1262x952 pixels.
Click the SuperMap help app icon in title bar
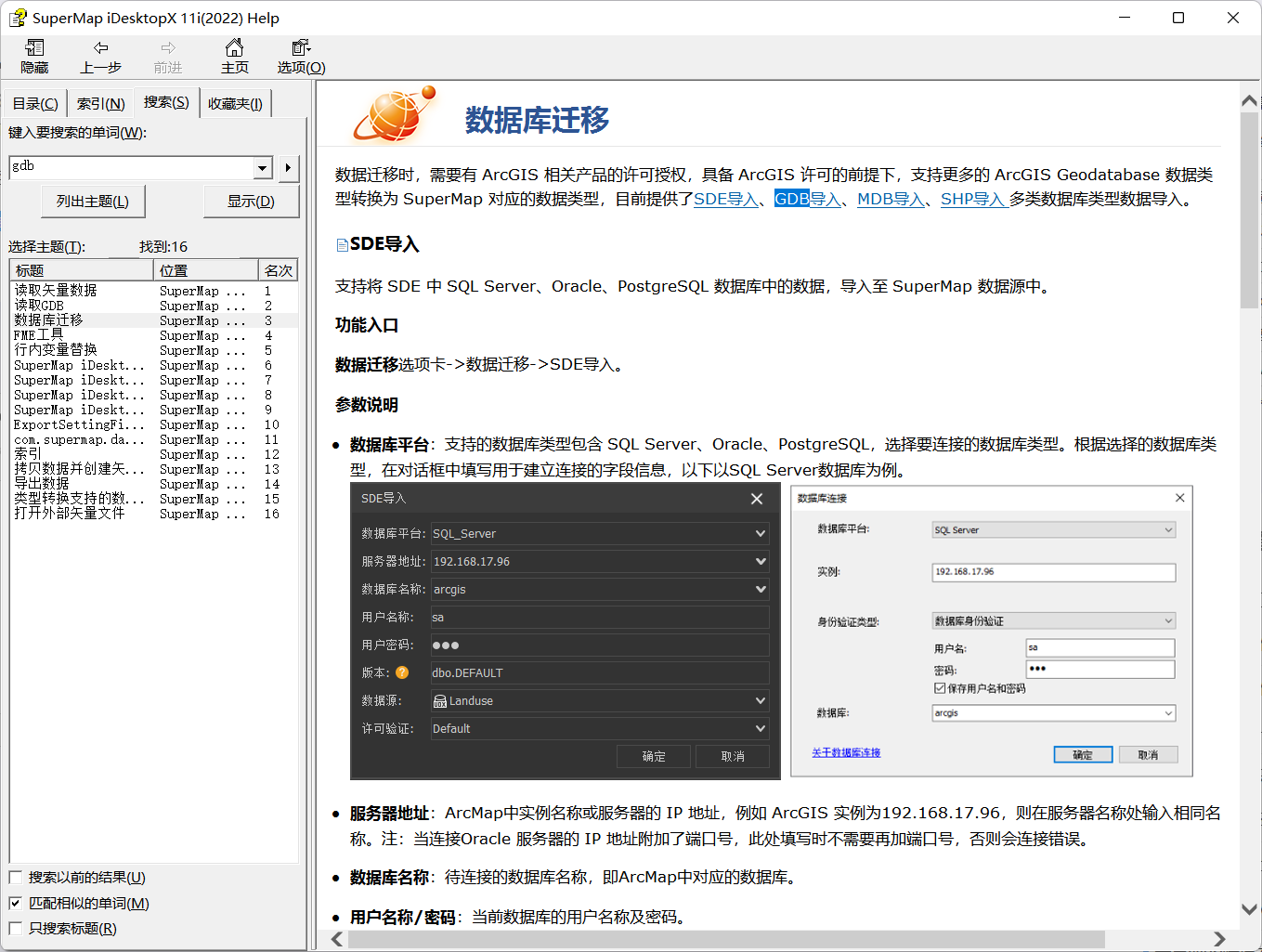coord(18,18)
